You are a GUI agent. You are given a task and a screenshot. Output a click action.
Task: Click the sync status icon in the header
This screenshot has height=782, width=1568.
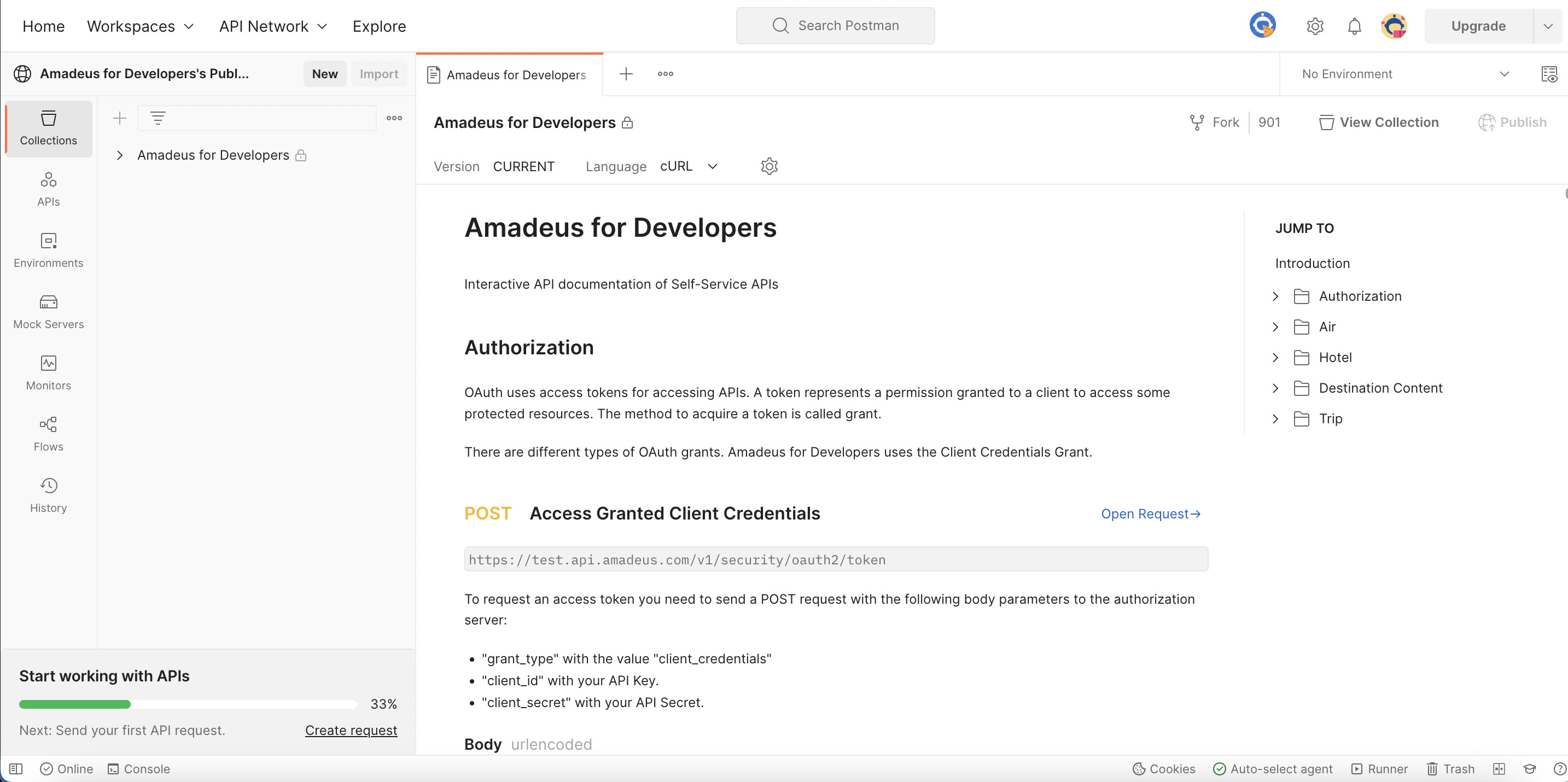pyautogui.click(x=1263, y=26)
